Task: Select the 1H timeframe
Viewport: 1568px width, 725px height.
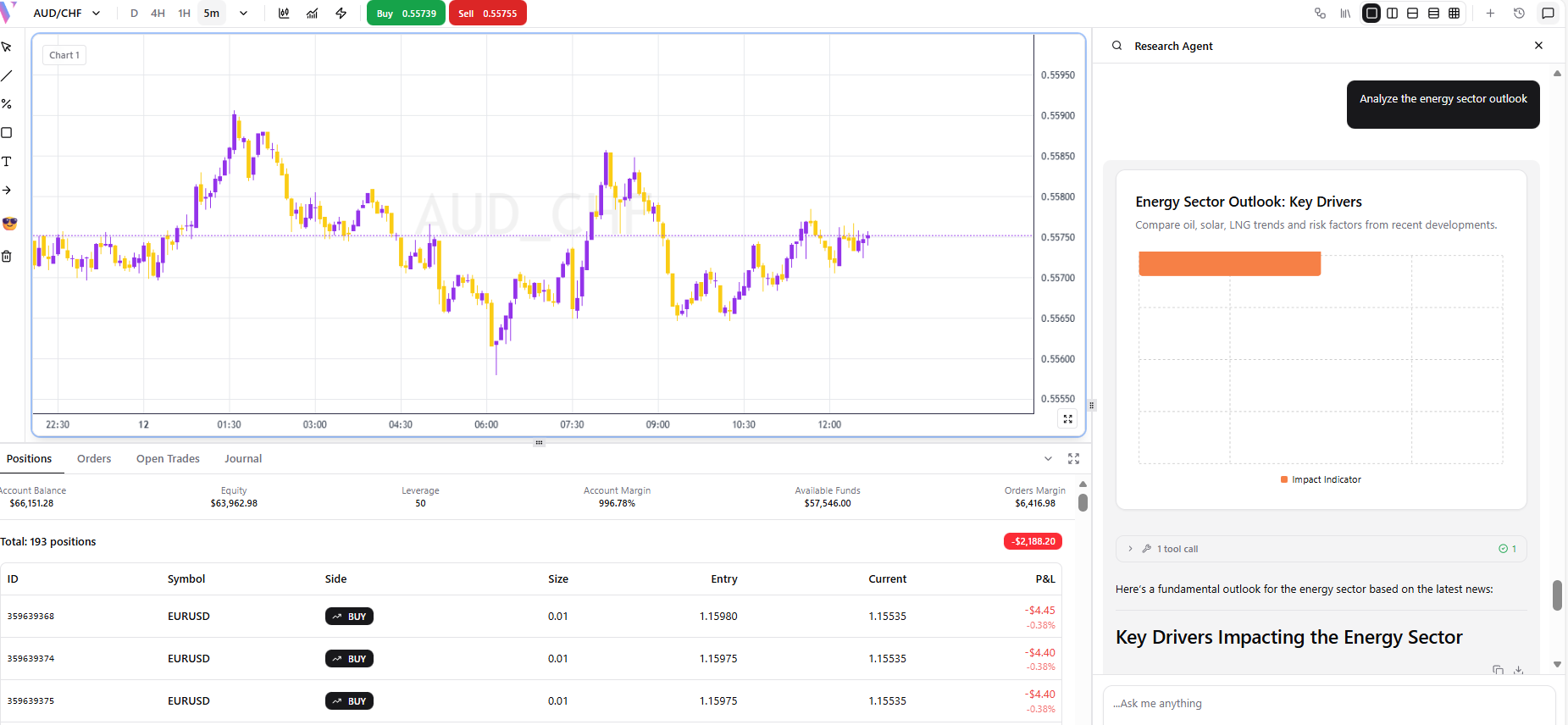Action: 184,14
